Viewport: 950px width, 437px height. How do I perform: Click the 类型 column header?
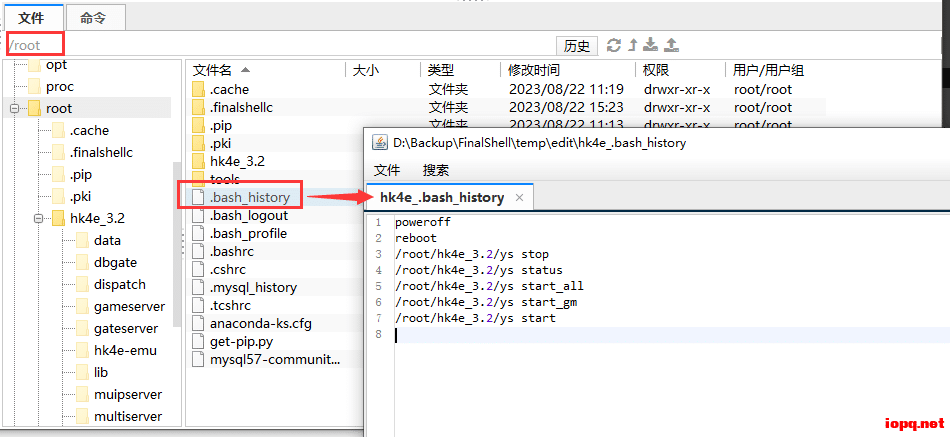point(441,70)
